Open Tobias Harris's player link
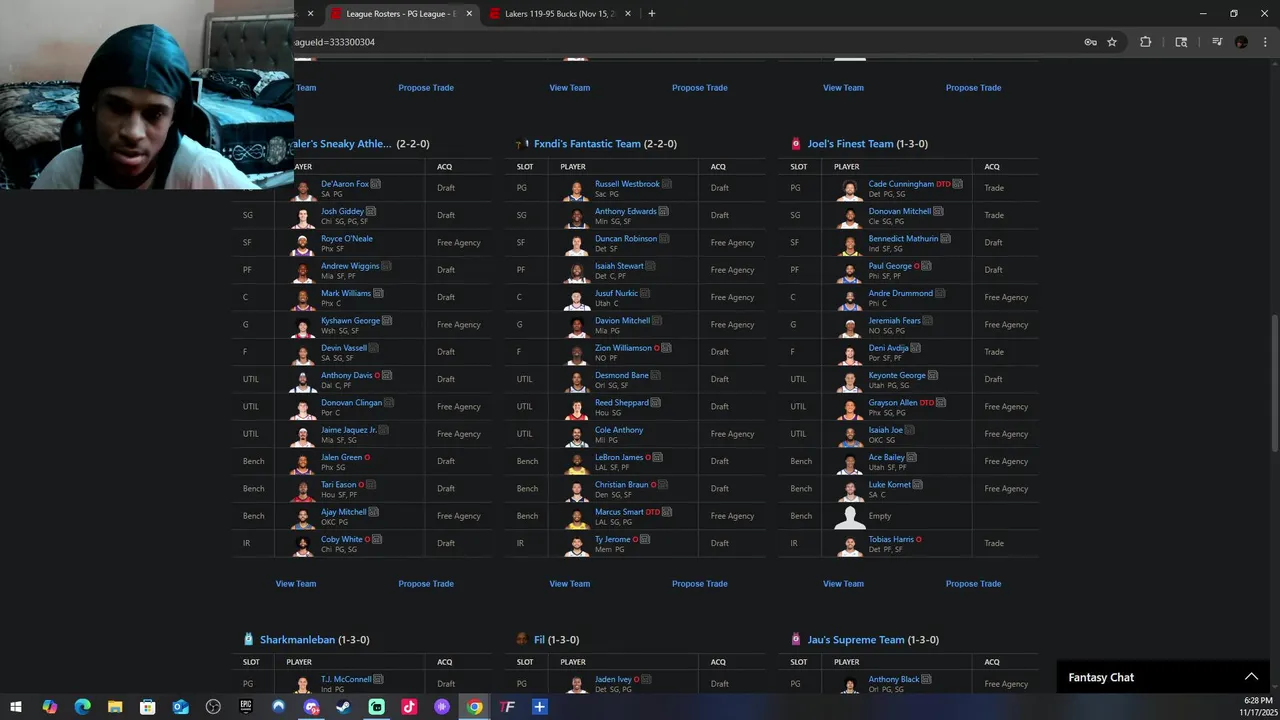 (891, 539)
